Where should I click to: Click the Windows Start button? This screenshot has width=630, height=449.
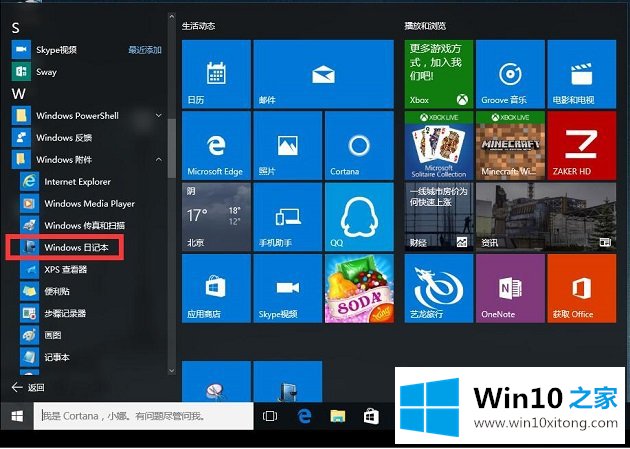point(17,415)
